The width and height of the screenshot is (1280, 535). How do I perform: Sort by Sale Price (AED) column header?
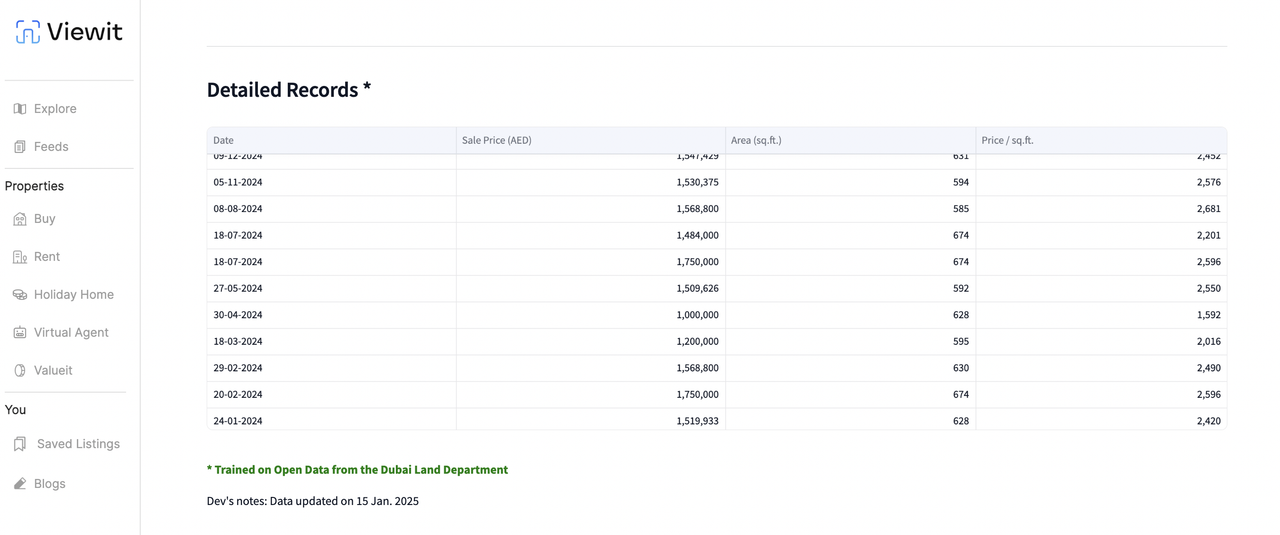tap(497, 141)
